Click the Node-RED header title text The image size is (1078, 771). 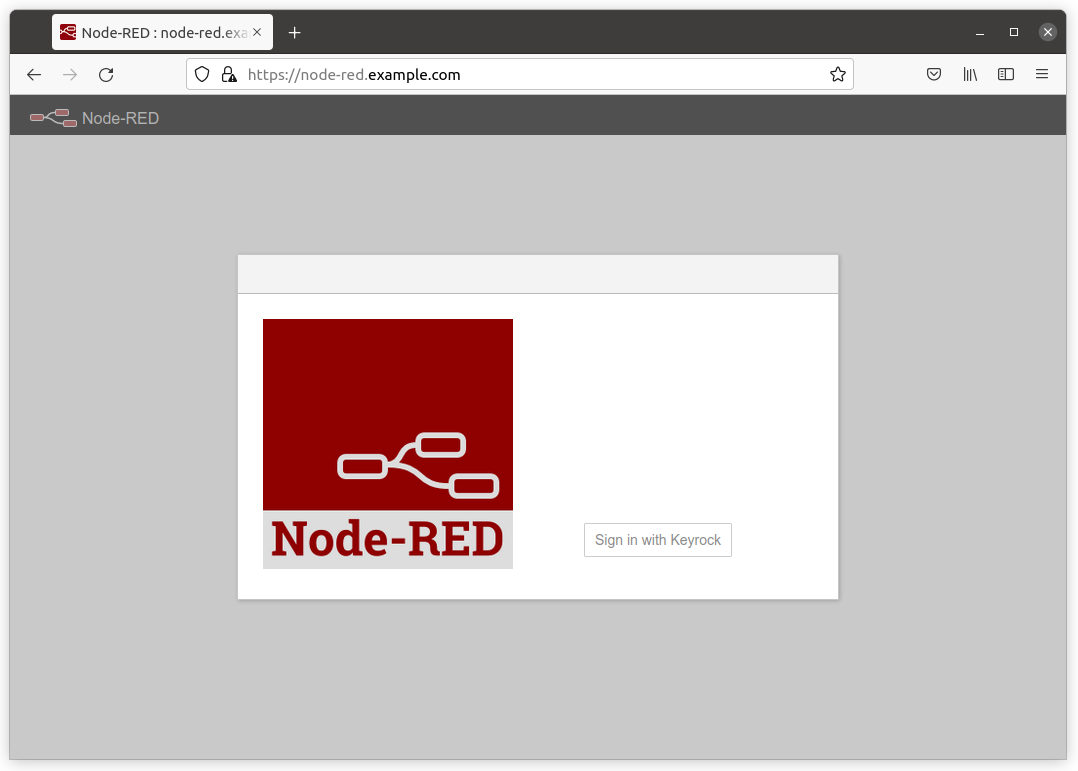click(120, 118)
